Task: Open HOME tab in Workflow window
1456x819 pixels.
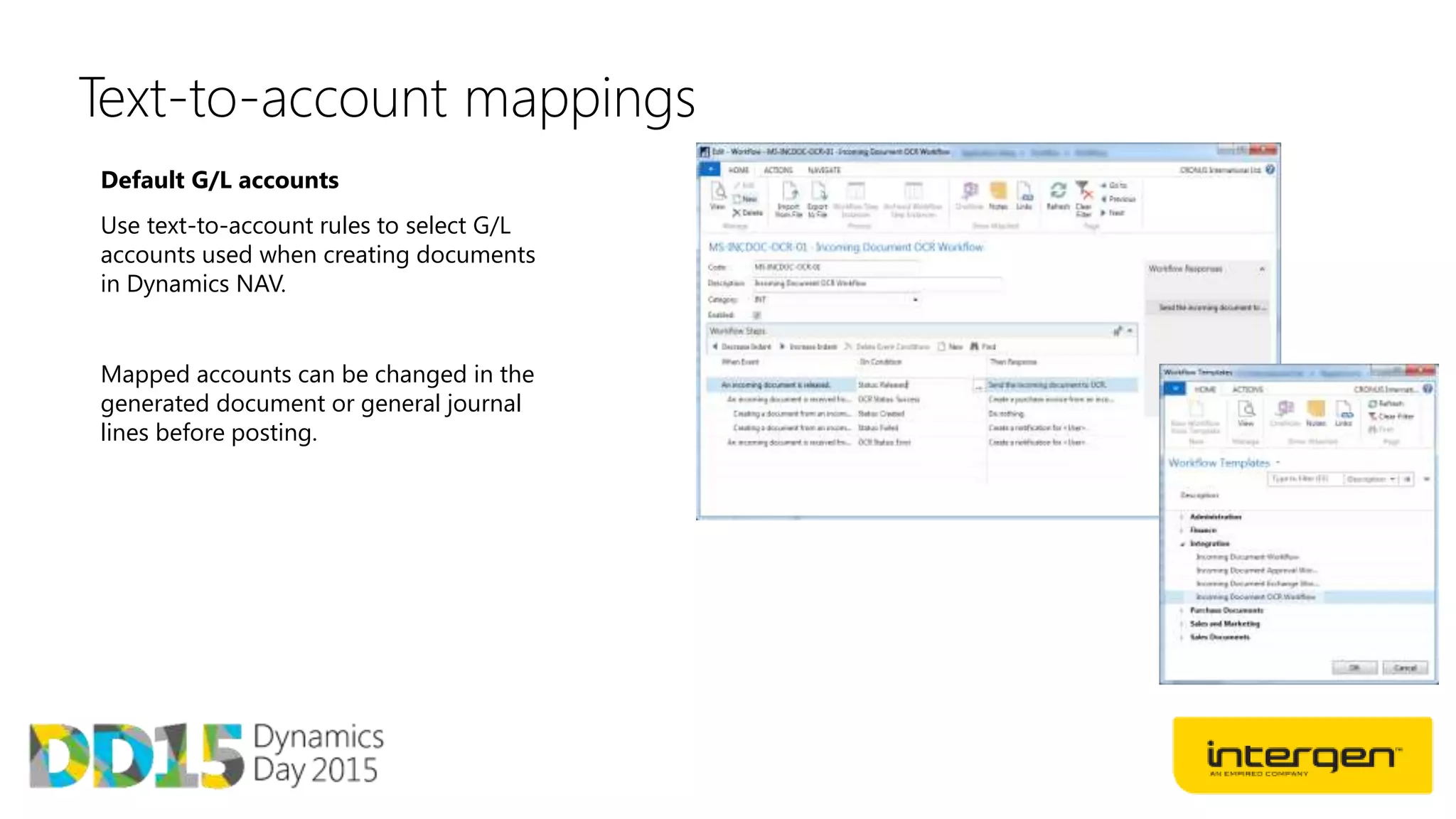Action: click(739, 171)
